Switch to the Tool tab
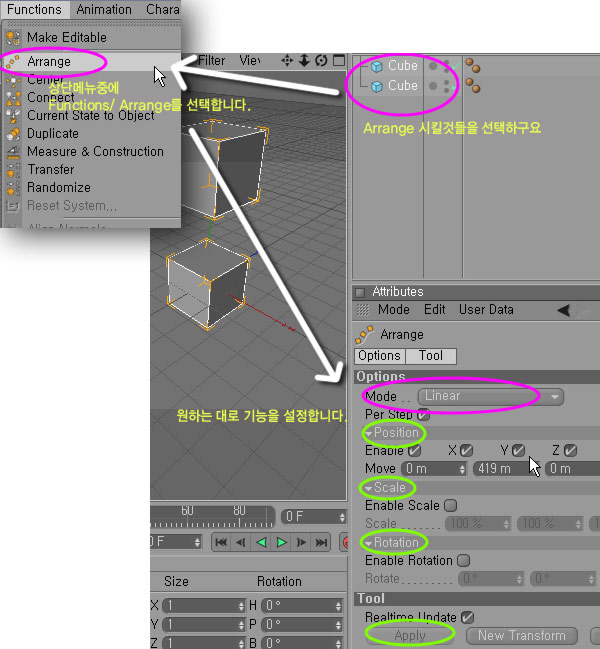The height and width of the screenshot is (649, 600). tap(431, 356)
